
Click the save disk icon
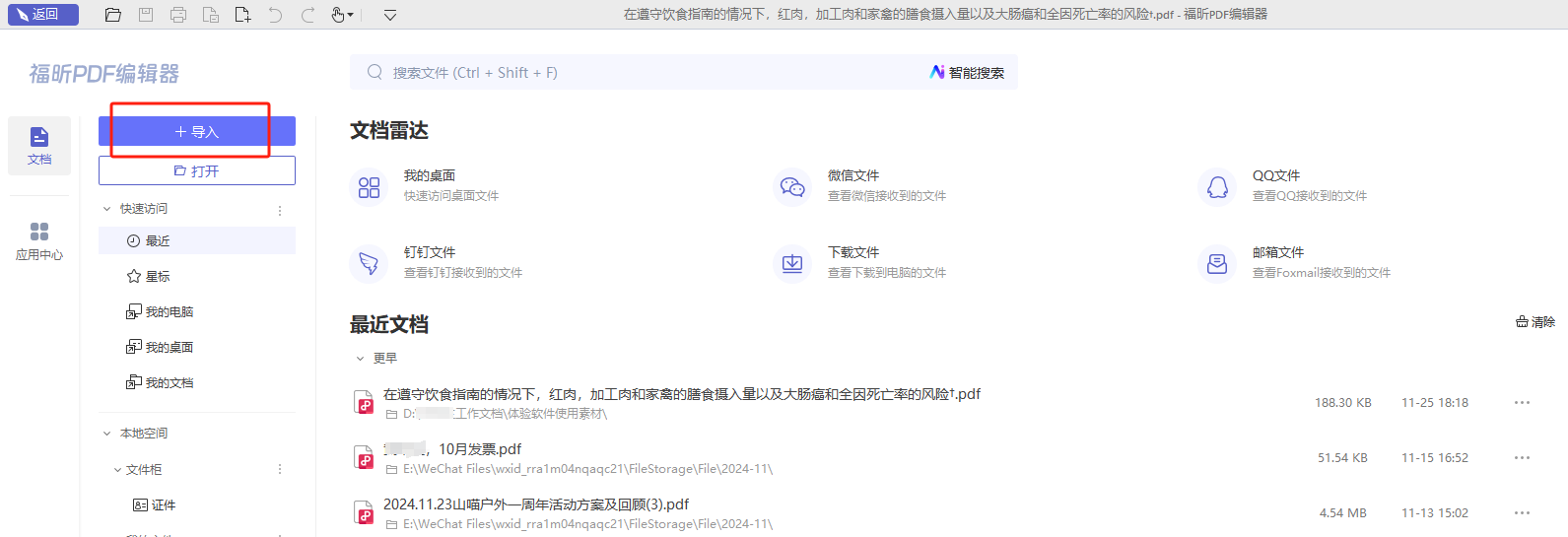pos(146,15)
